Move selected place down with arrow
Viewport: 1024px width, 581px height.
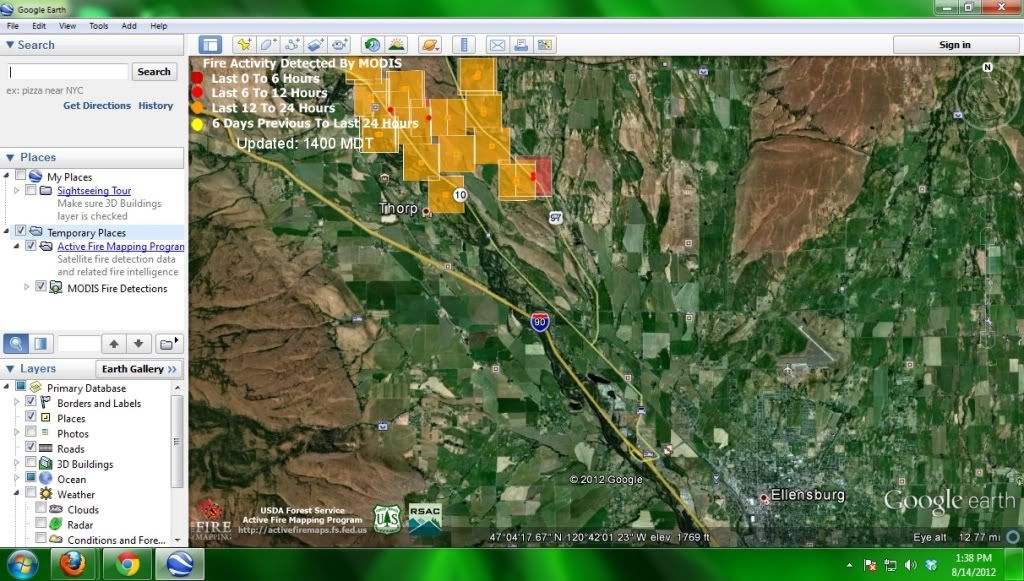click(138, 343)
